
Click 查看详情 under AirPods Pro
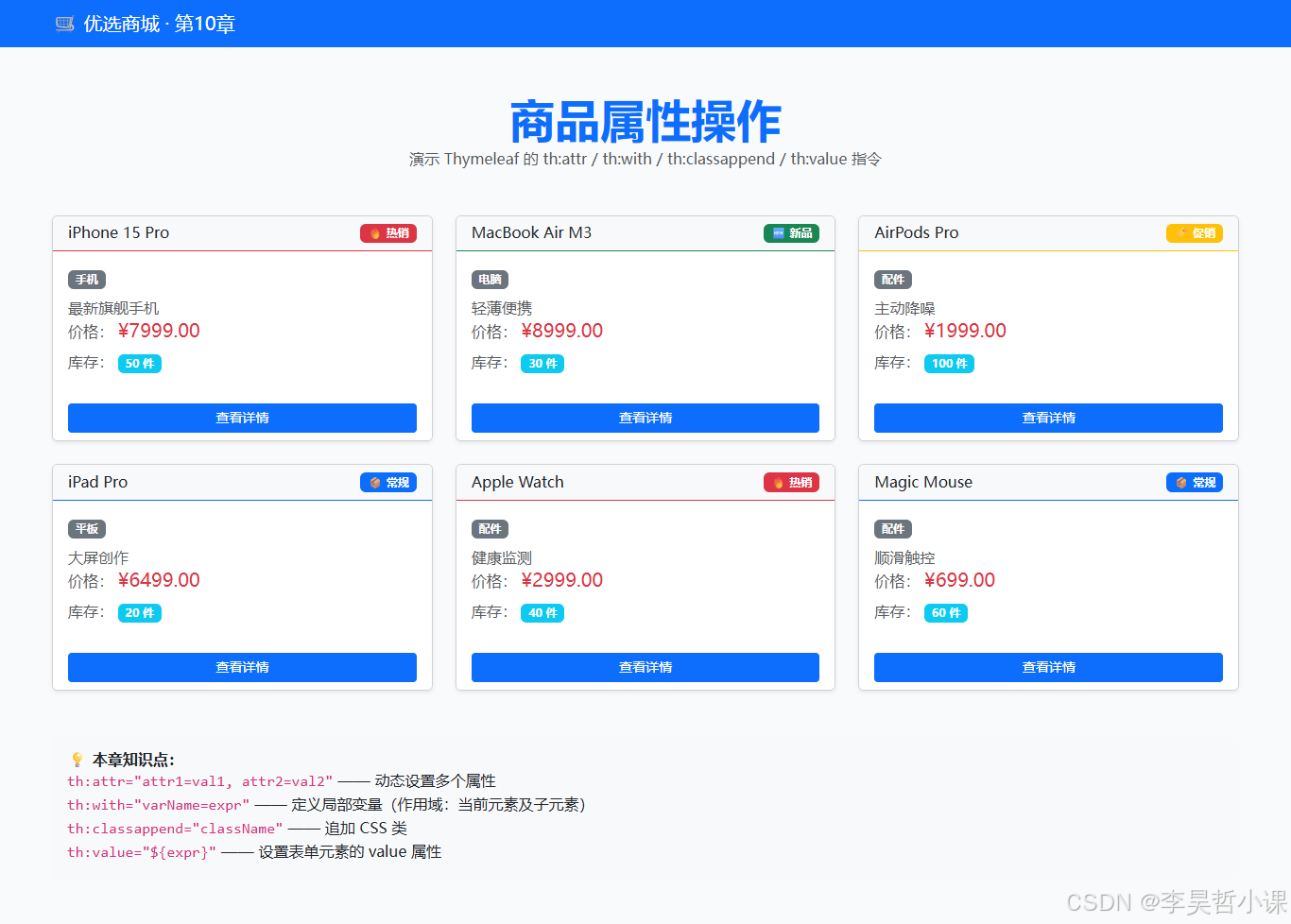1048,418
